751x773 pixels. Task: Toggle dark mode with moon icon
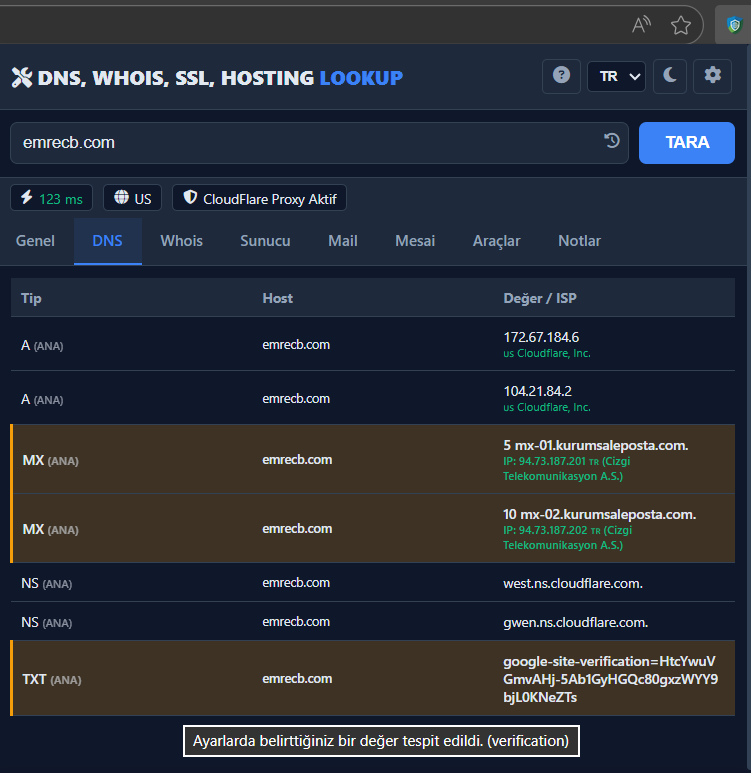670,76
